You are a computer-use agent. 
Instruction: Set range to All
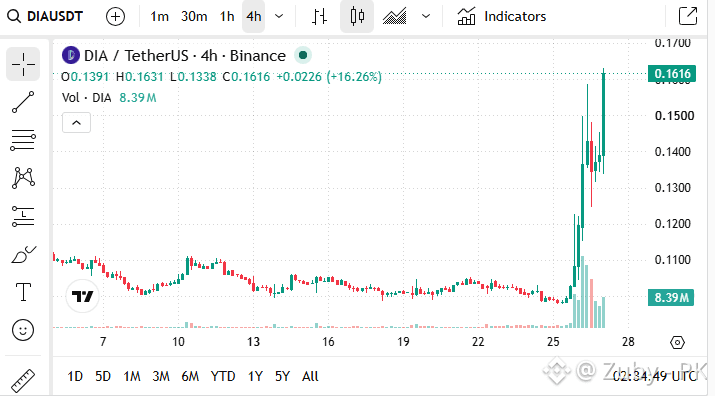point(310,376)
